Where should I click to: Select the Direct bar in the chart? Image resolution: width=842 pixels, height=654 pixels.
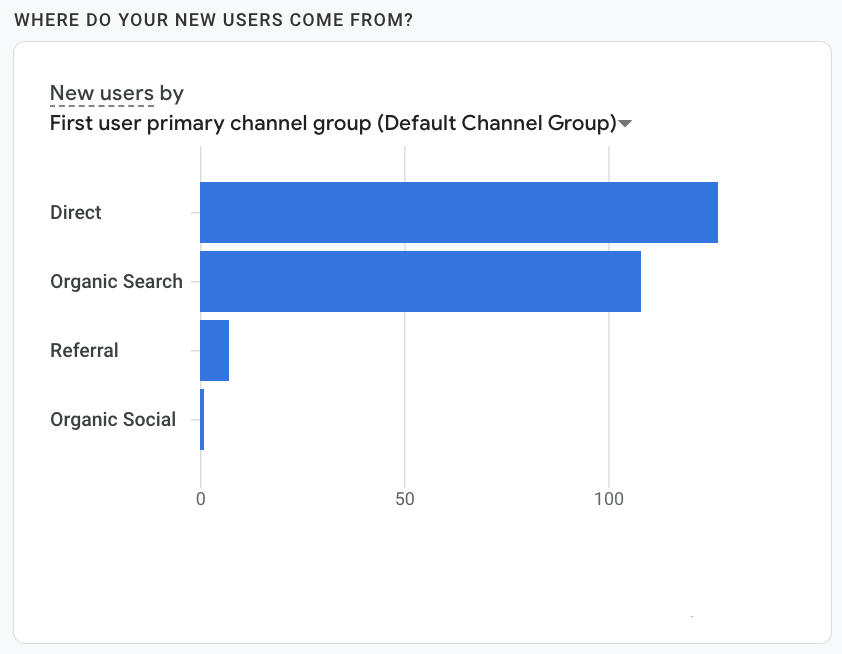[458, 212]
